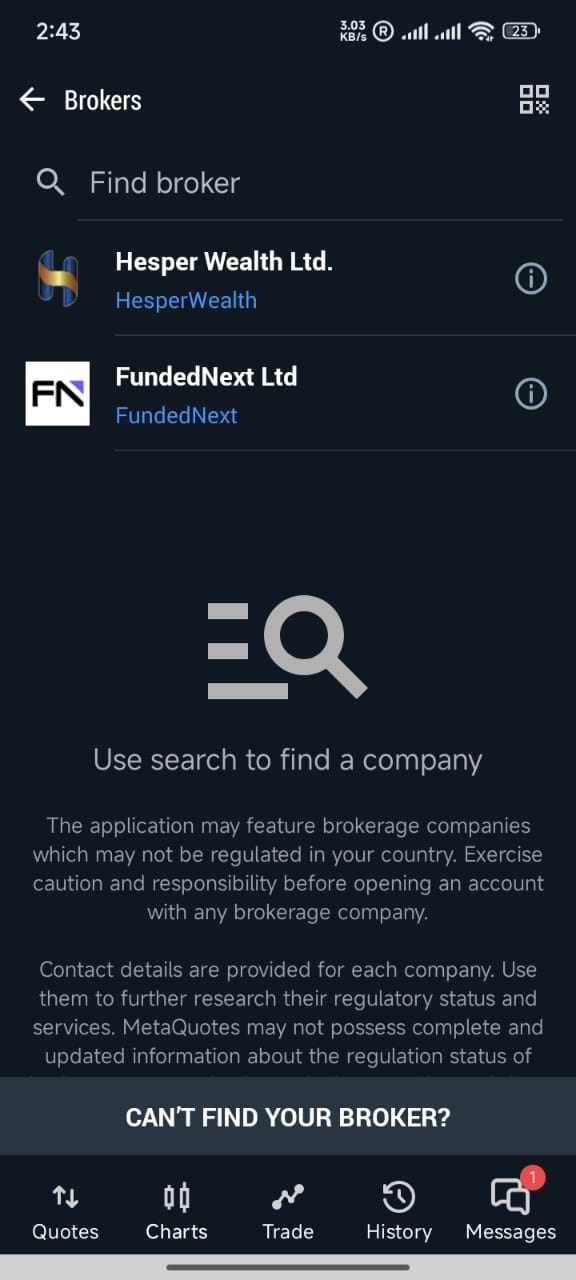576x1280 pixels.
Task: Open info for Hesper Wealth Ltd.
Action: [530, 279]
